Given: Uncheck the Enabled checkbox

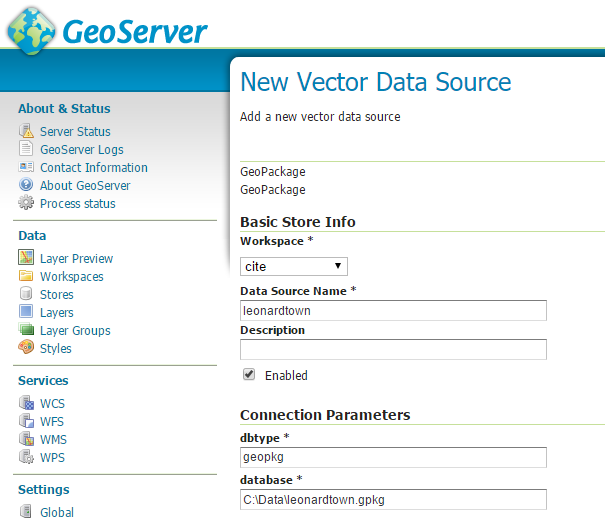Looking at the screenshot, I should click(x=249, y=374).
